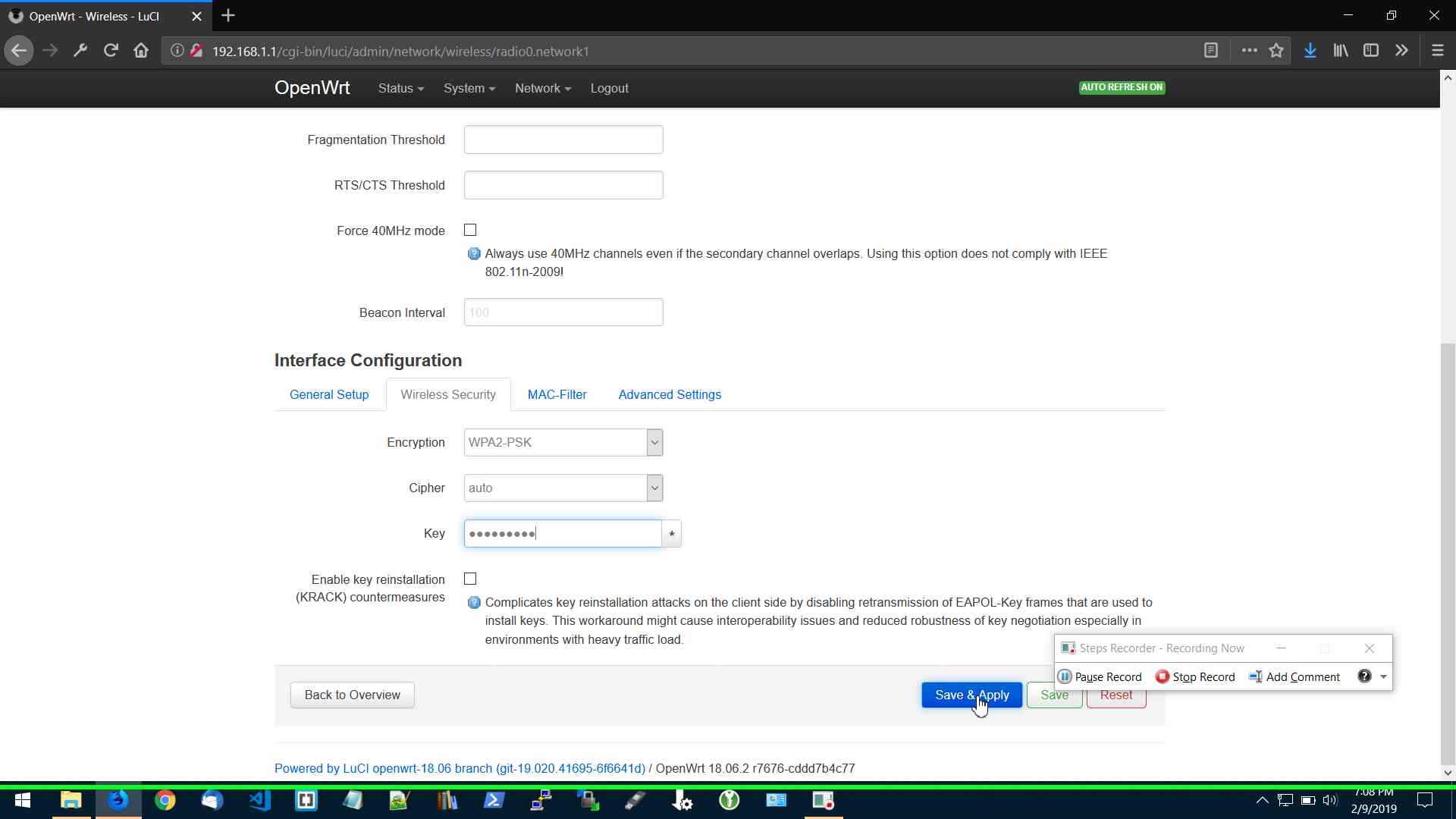Click Back to Overview button
The height and width of the screenshot is (819, 1456).
pyautogui.click(x=352, y=695)
